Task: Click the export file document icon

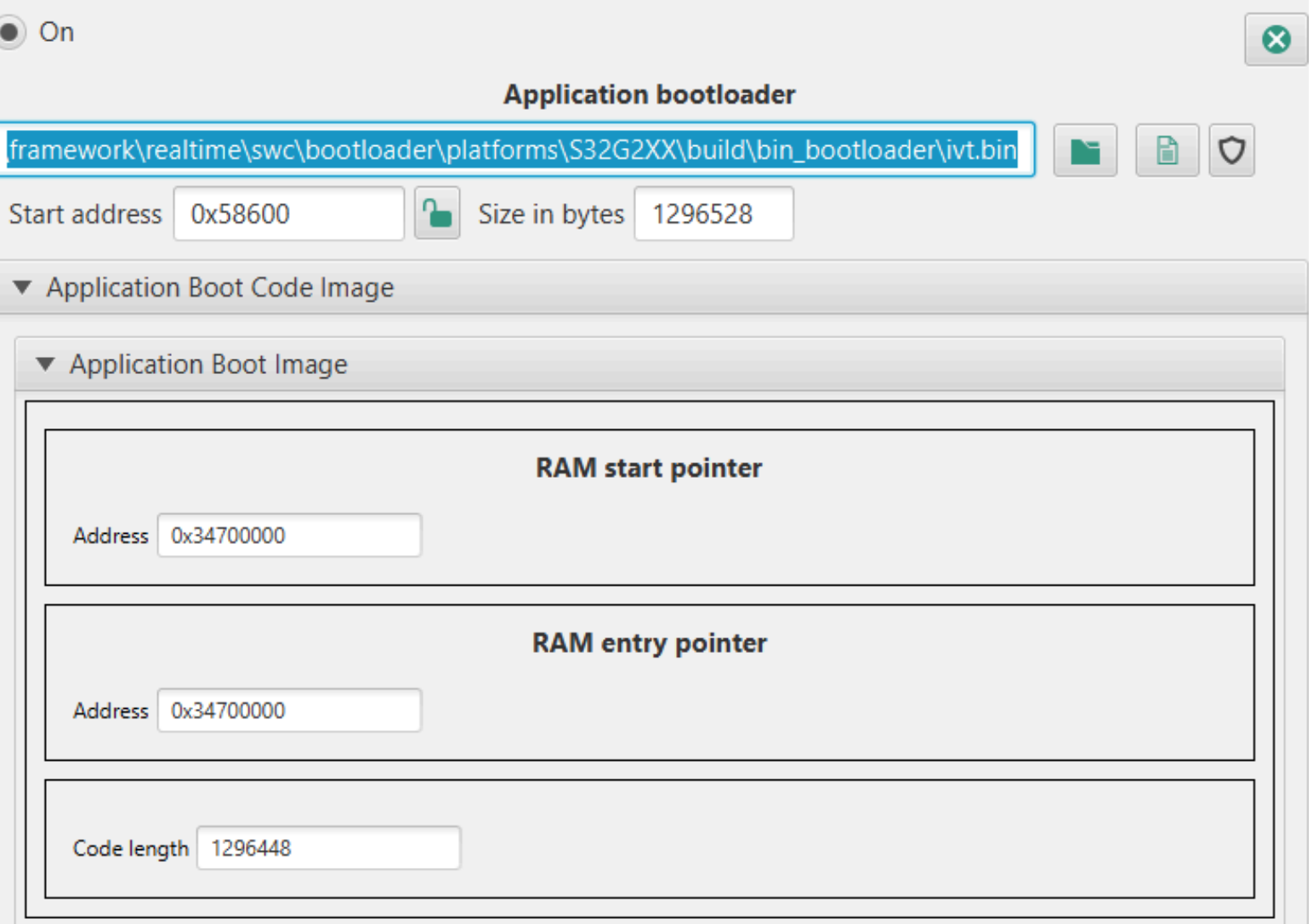Action: click(1167, 150)
